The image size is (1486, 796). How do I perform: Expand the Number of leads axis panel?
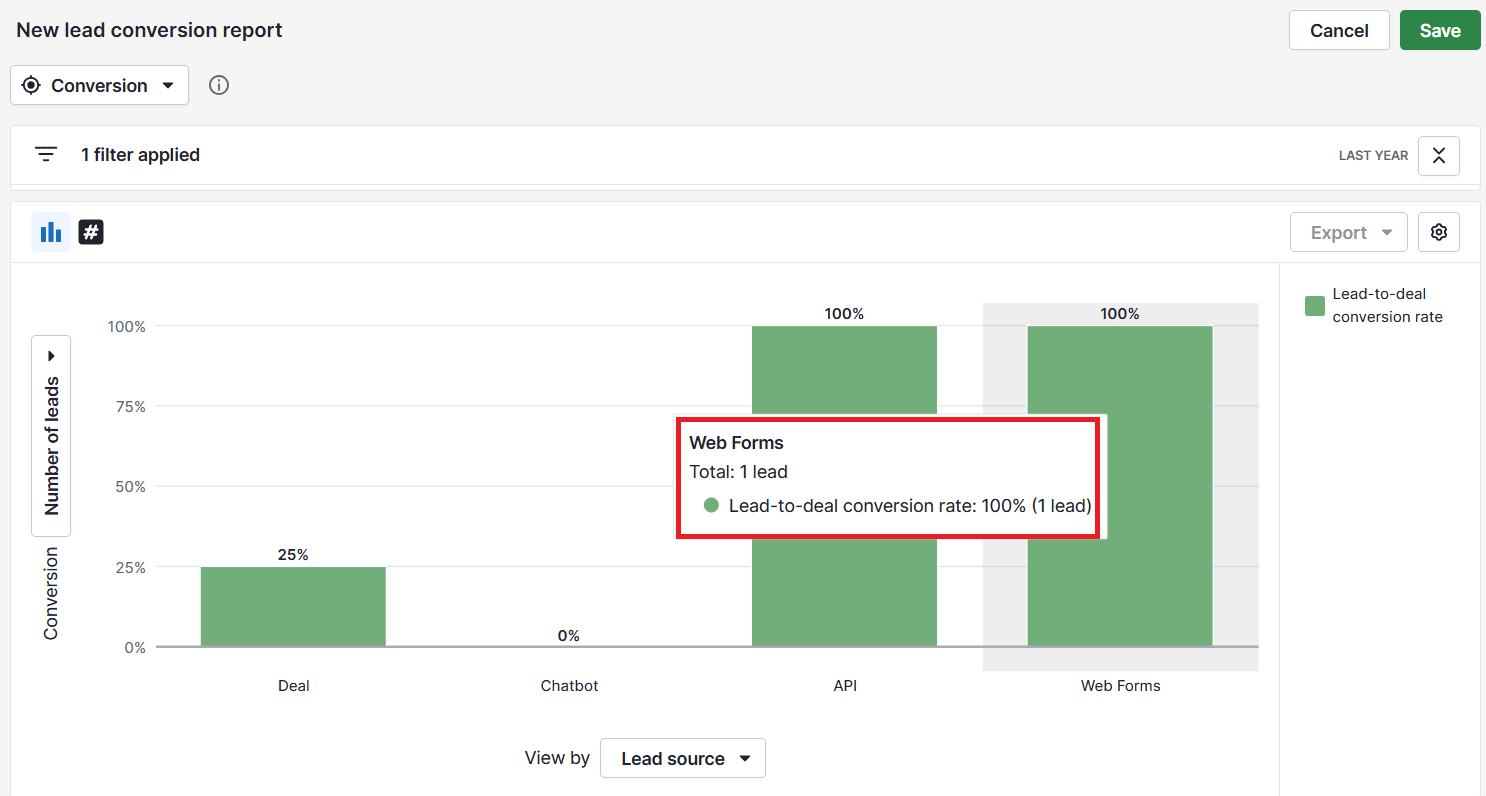coord(51,355)
